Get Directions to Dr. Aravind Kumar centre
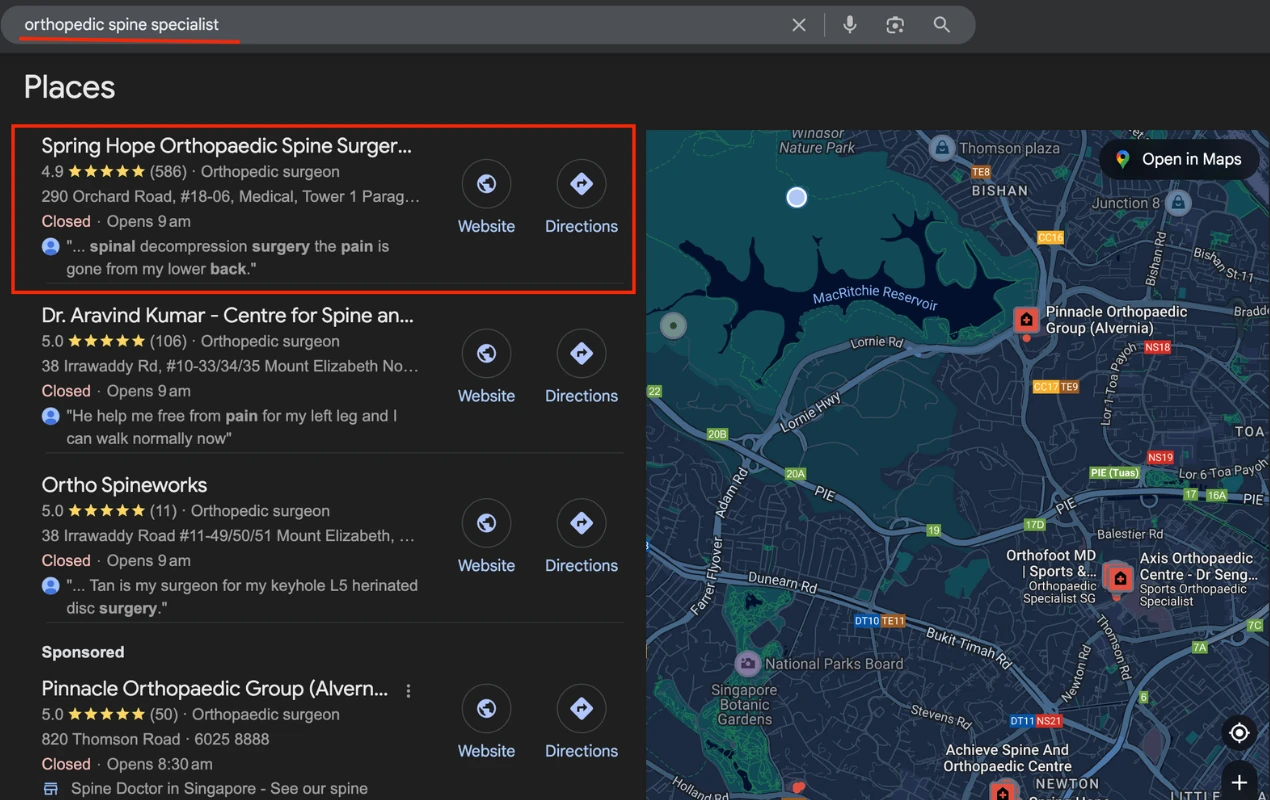 click(581, 368)
